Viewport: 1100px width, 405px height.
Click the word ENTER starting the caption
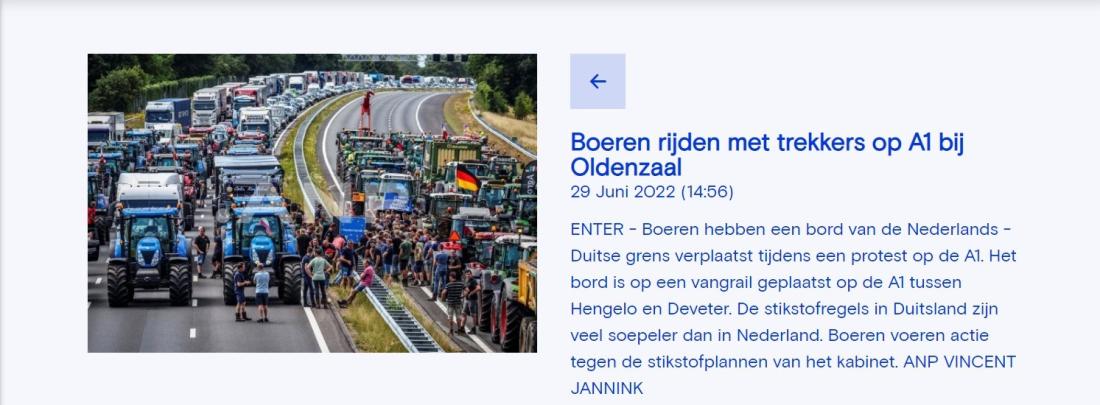[597, 230]
